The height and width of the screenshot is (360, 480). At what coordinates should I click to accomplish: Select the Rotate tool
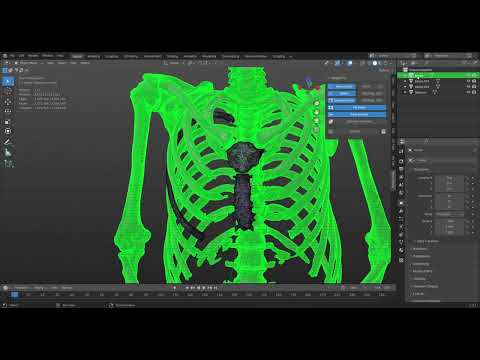pos(8,111)
